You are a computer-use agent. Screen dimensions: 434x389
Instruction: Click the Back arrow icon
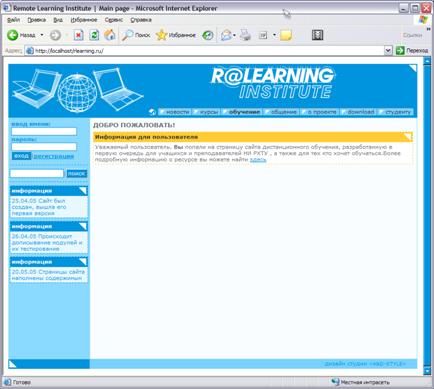pos(13,35)
